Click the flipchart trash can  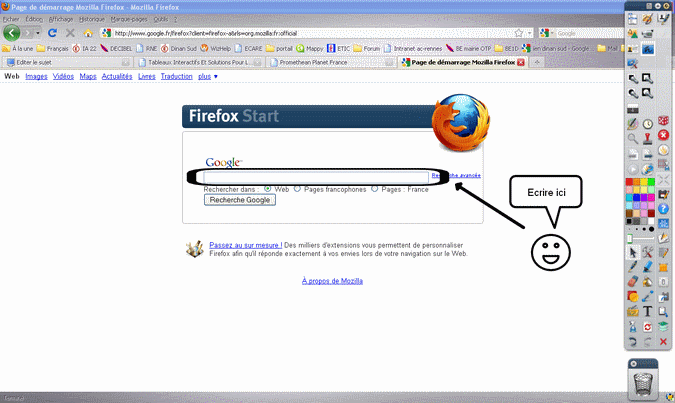(x=643, y=384)
